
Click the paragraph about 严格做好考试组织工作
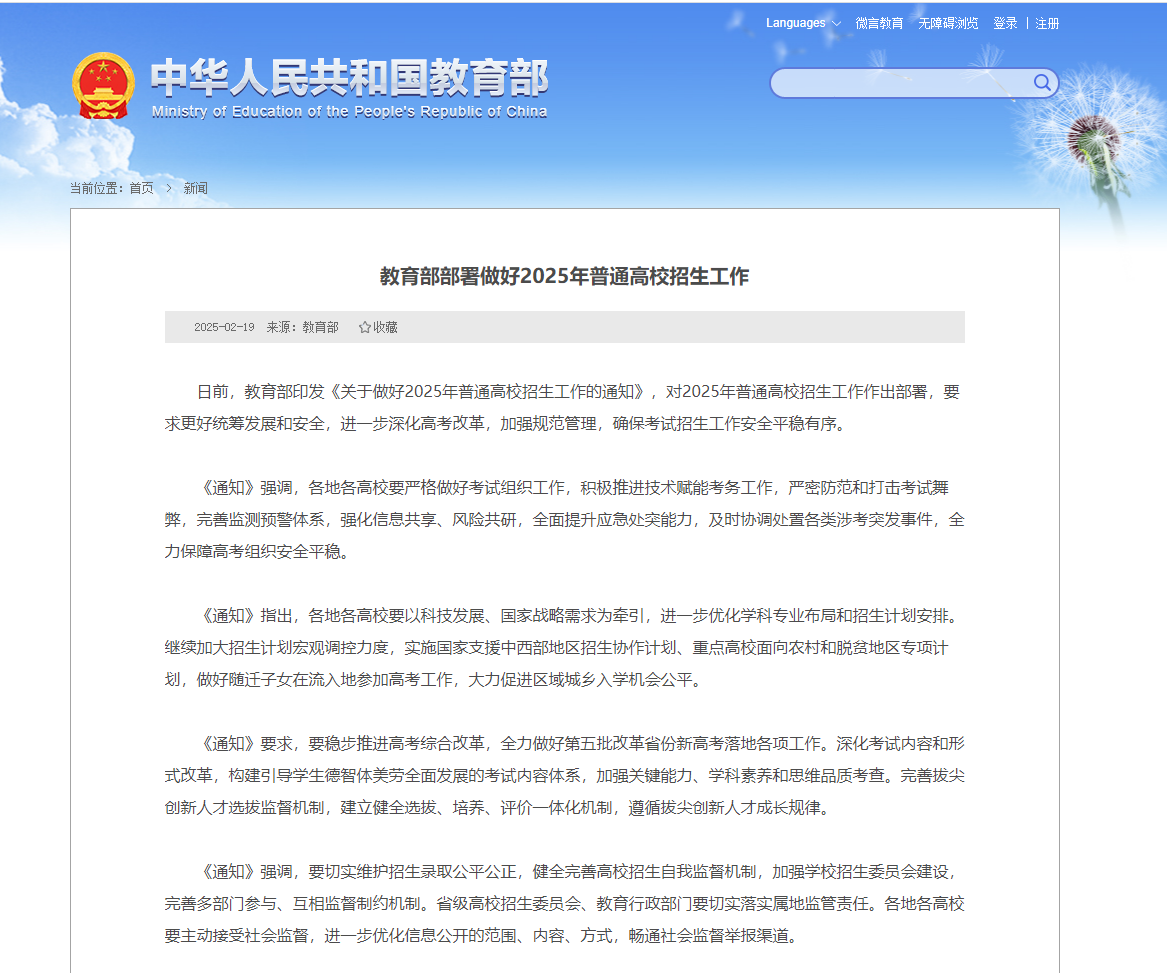click(x=564, y=520)
